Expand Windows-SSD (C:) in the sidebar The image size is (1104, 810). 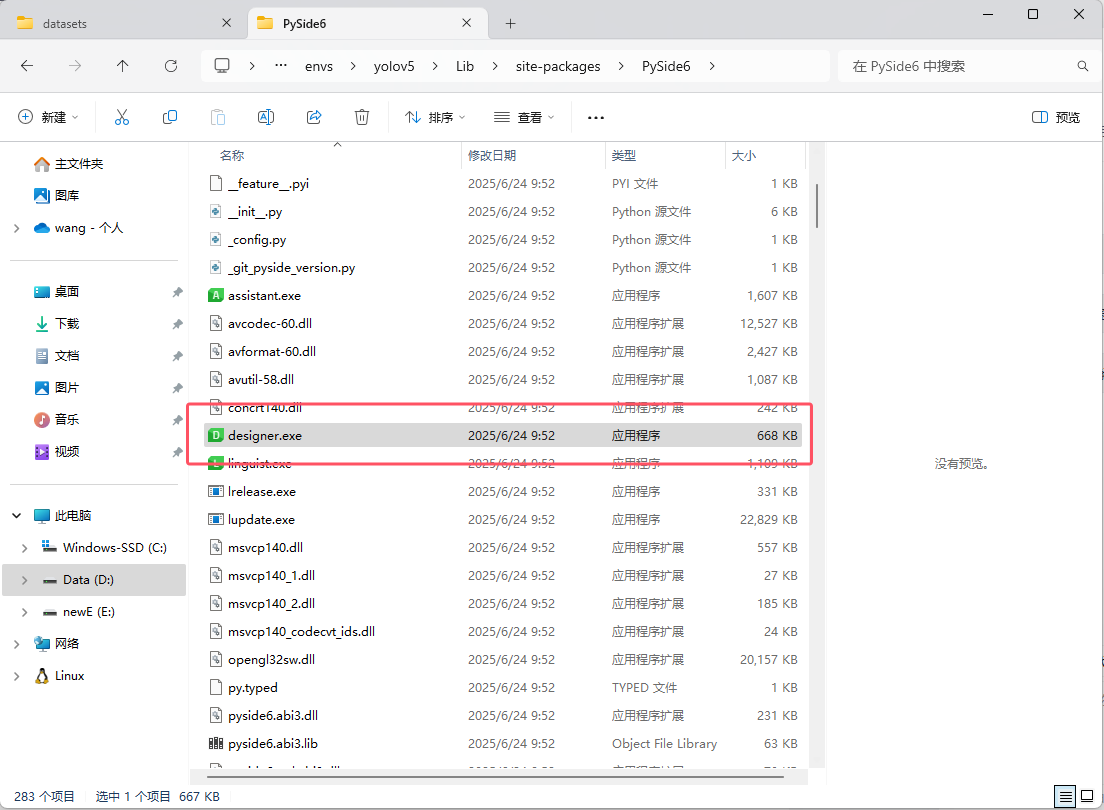pyautogui.click(x=23, y=547)
